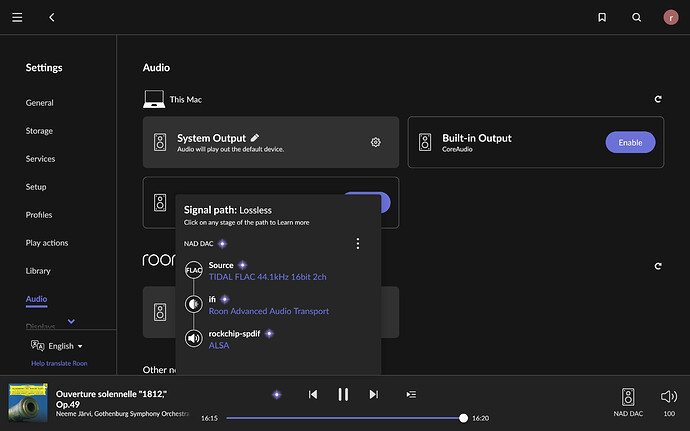
Task: Open the bookmarks icon
Action: [602, 17]
